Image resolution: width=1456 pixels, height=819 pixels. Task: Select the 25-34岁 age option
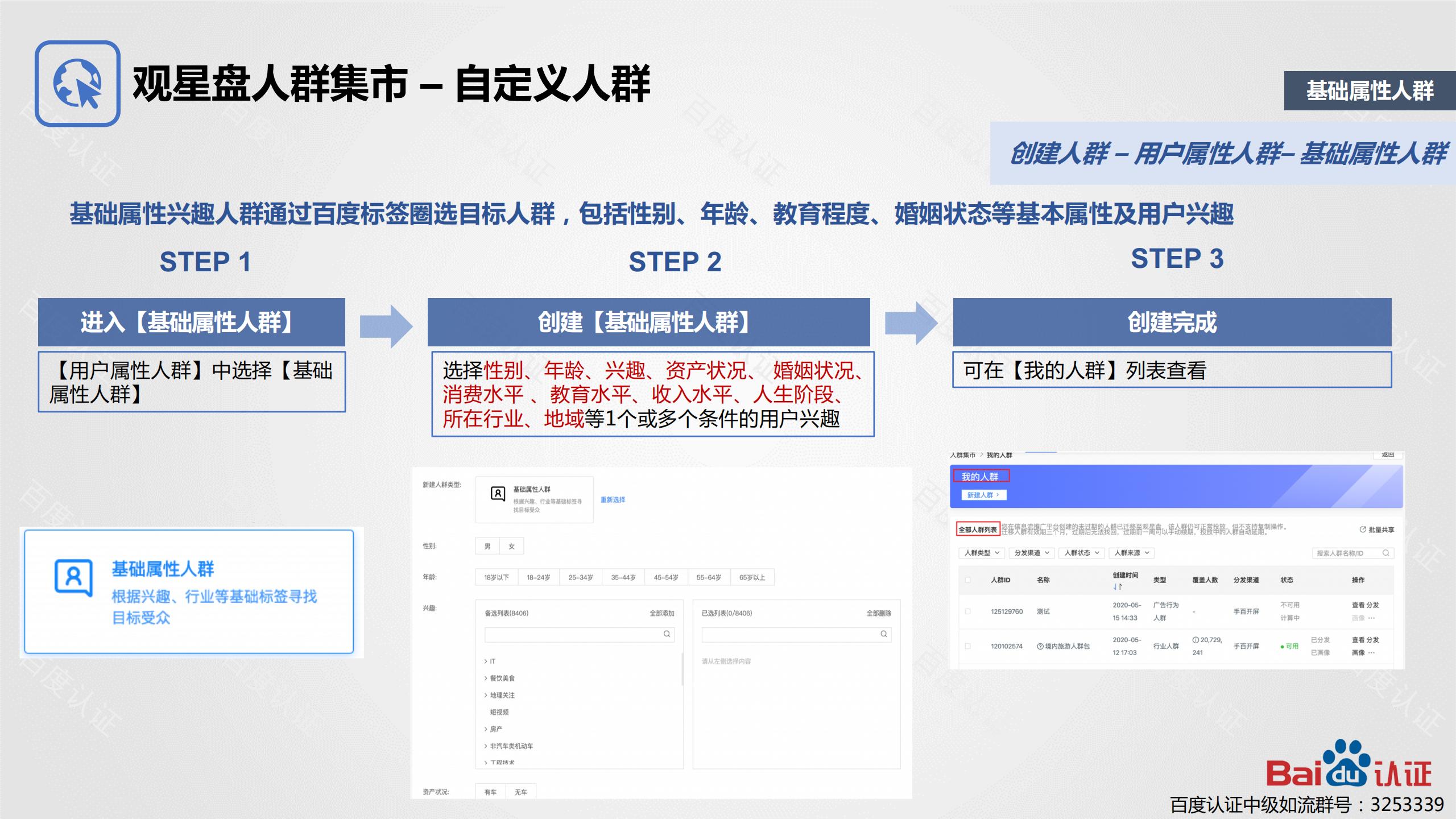pos(581,577)
